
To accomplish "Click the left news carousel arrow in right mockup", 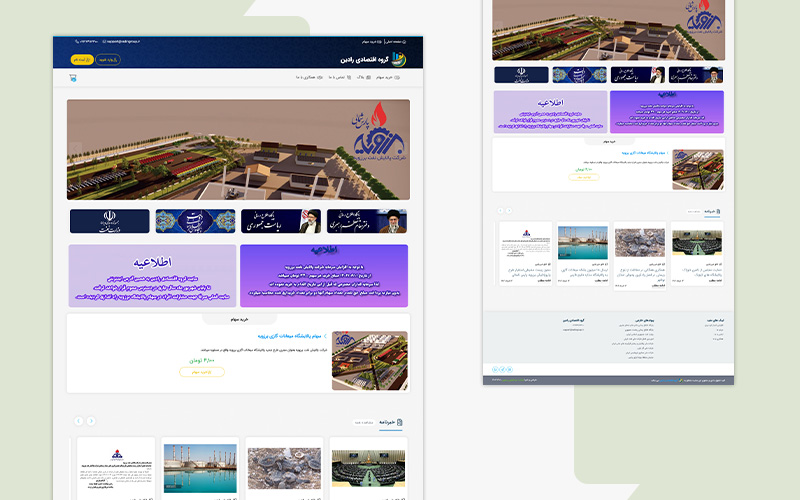I will click(x=501, y=210).
